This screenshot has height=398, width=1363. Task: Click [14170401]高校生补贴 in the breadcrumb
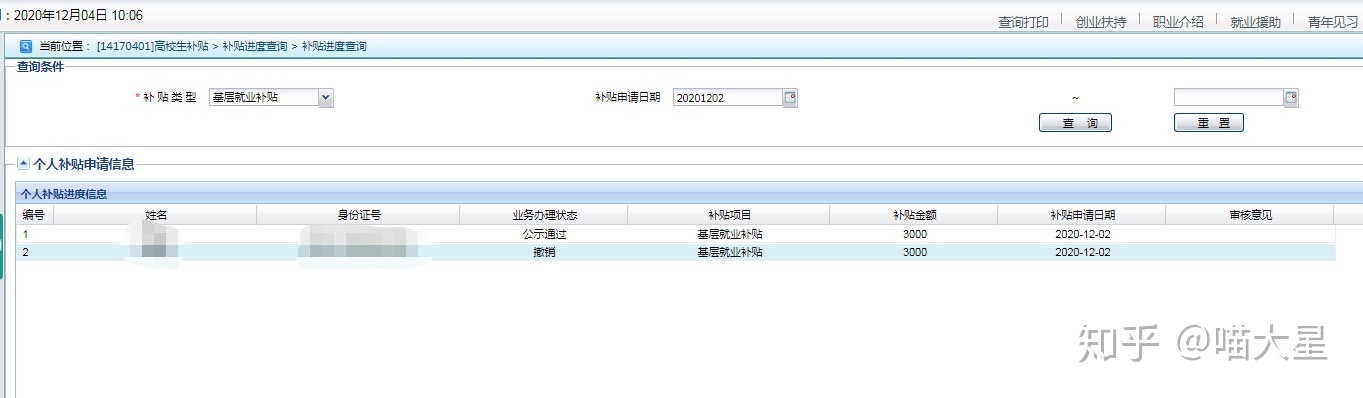pos(152,47)
